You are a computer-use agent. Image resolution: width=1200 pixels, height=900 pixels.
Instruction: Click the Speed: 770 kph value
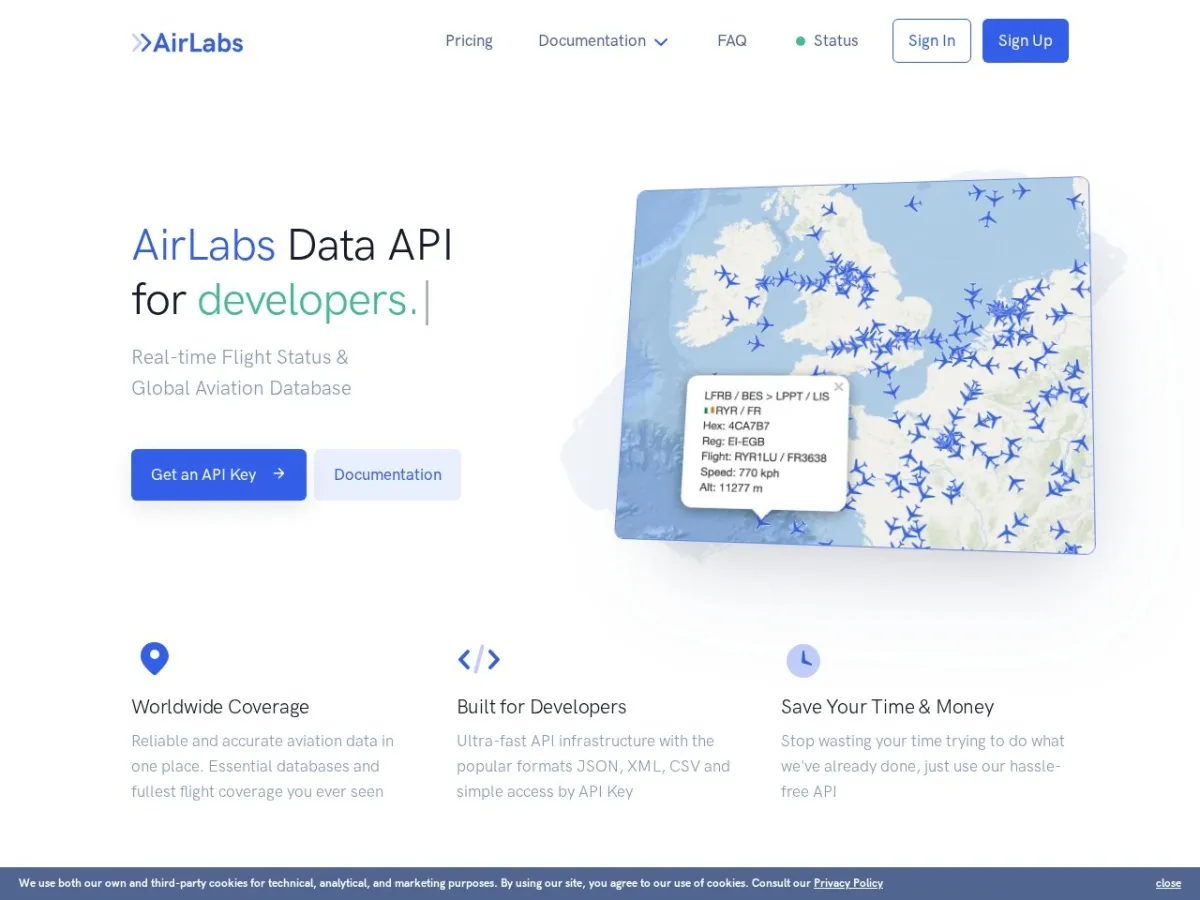point(739,472)
